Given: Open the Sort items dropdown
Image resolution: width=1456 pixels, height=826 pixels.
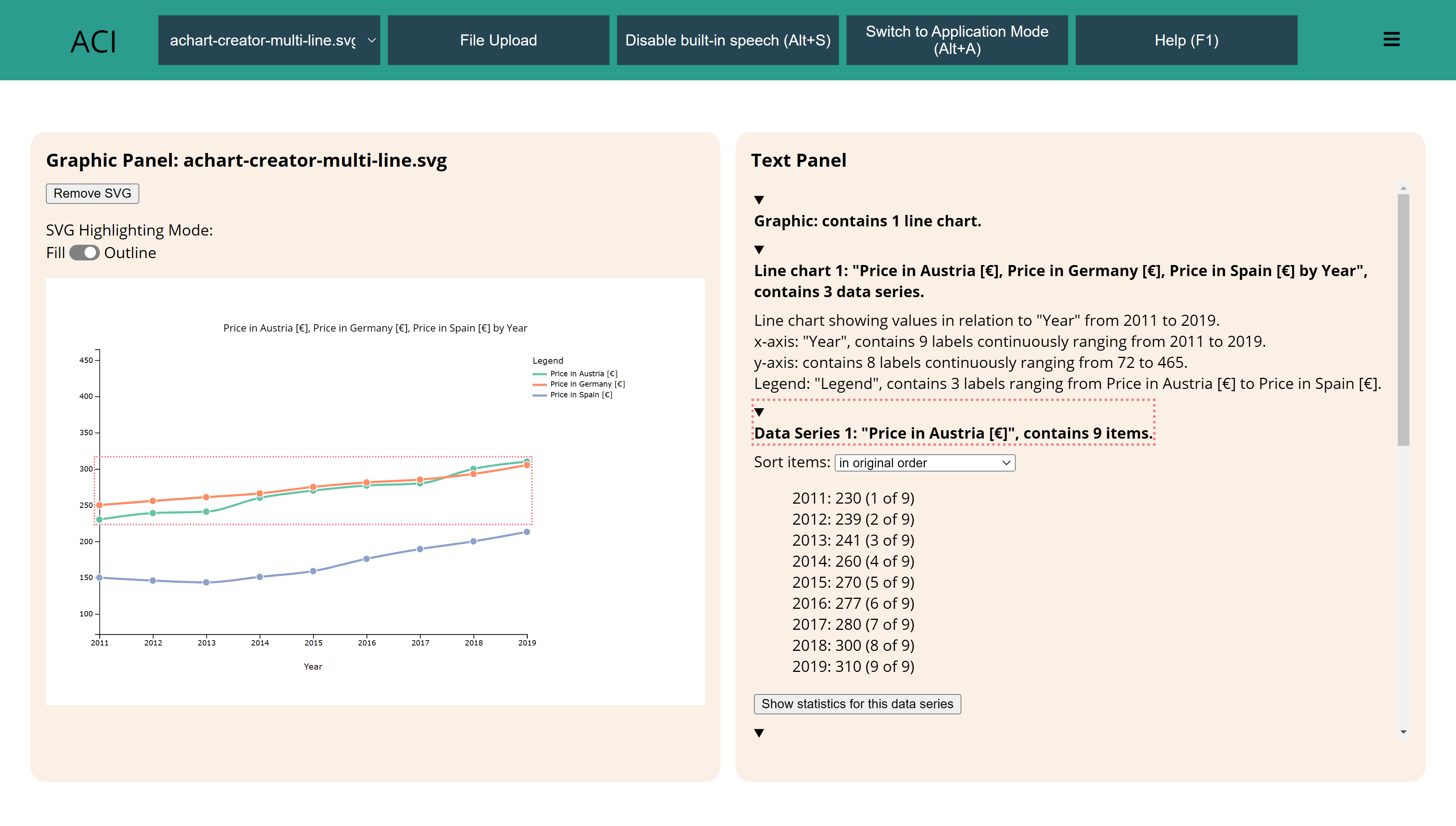Looking at the screenshot, I should coord(924,463).
